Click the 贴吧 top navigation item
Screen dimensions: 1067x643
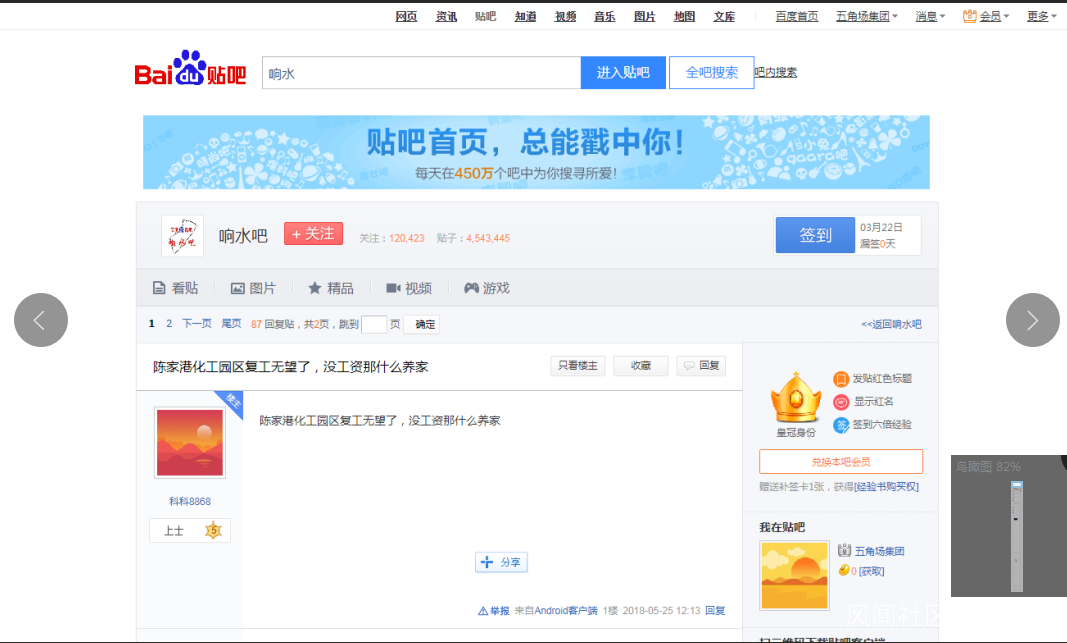click(485, 16)
